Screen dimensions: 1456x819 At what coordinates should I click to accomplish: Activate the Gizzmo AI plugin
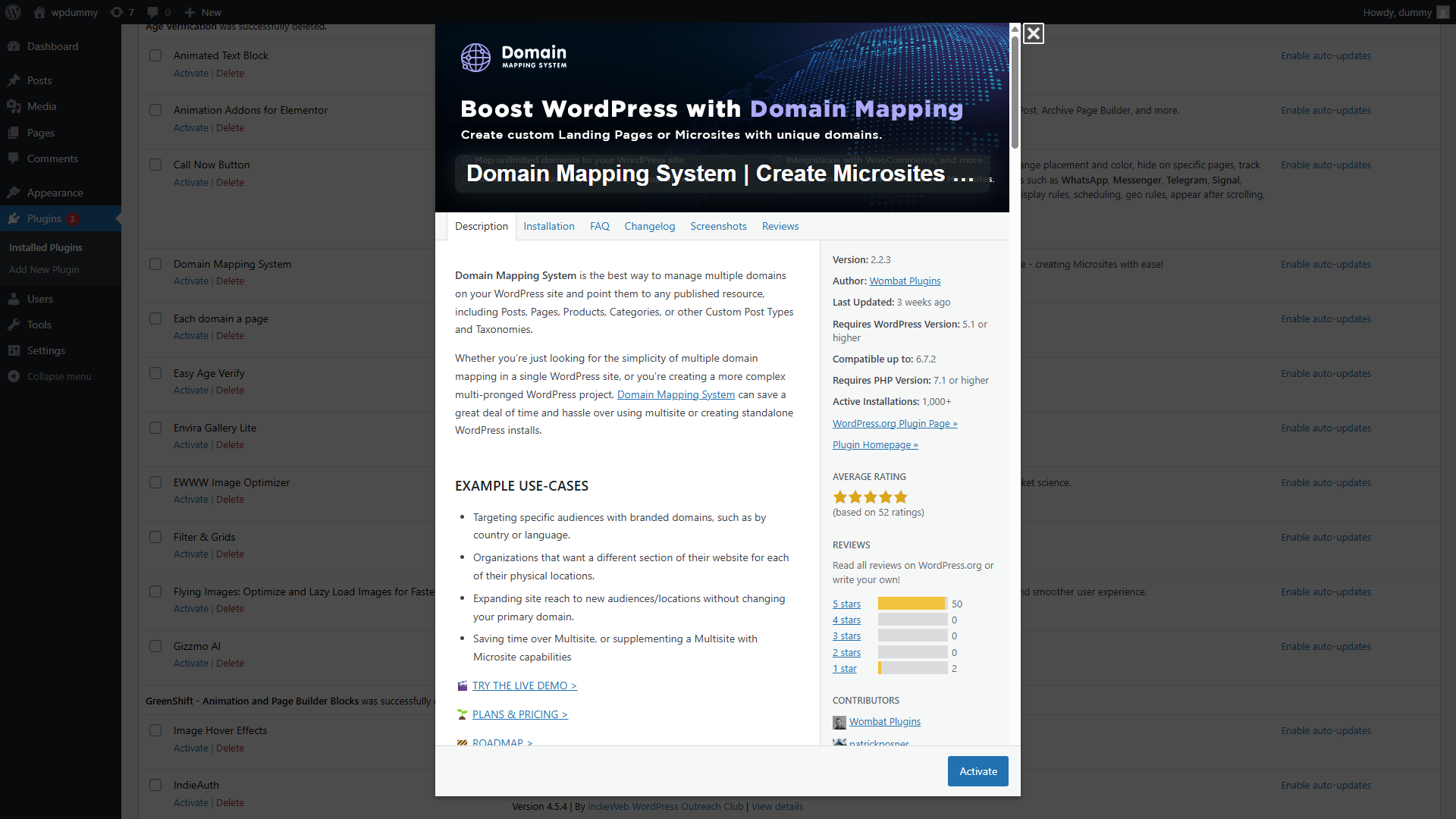click(x=190, y=664)
